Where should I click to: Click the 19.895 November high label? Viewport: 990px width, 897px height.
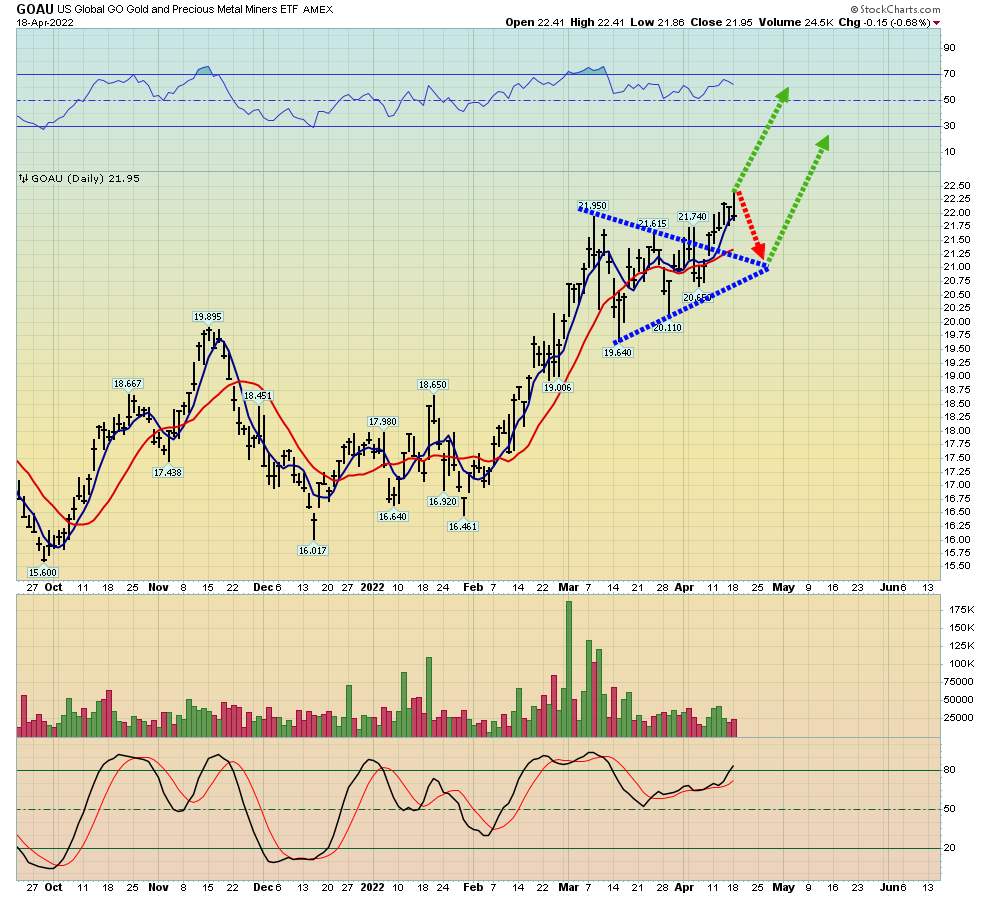(x=208, y=316)
